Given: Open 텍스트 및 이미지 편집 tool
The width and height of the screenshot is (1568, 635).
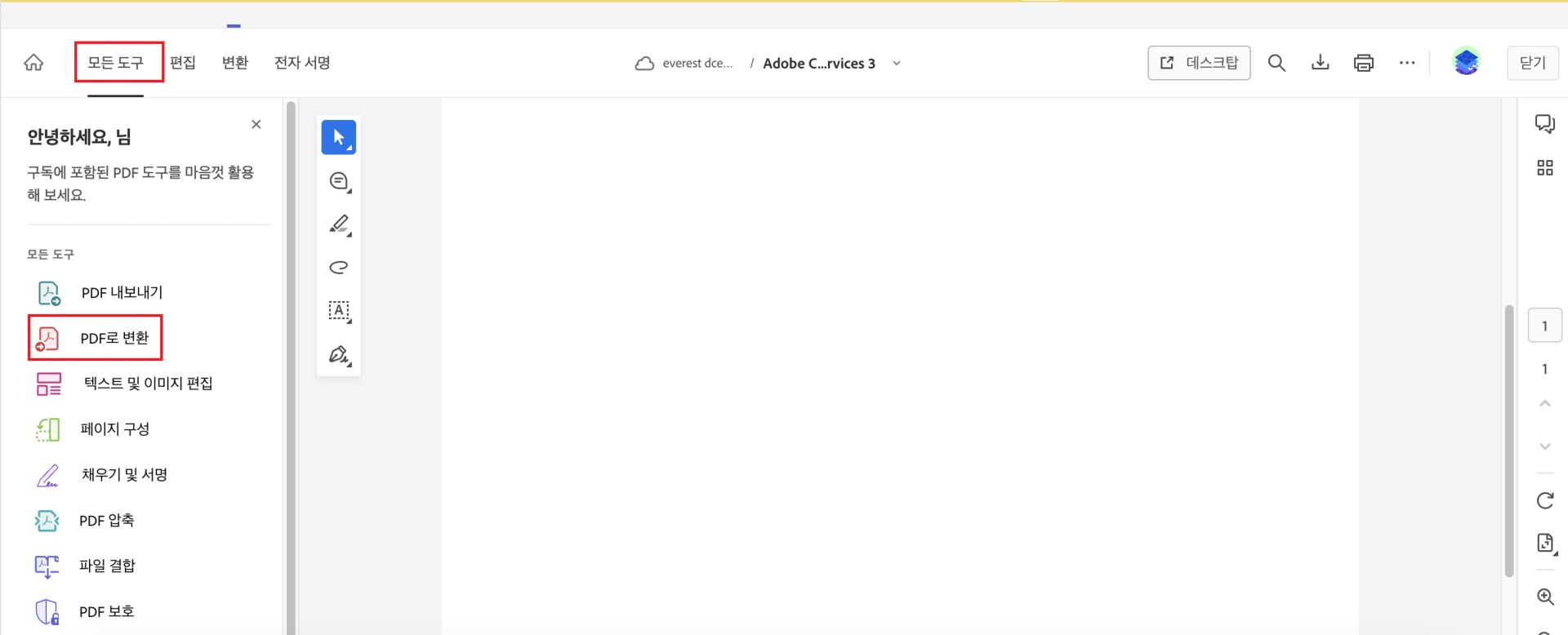Looking at the screenshot, I should point(124,384).
